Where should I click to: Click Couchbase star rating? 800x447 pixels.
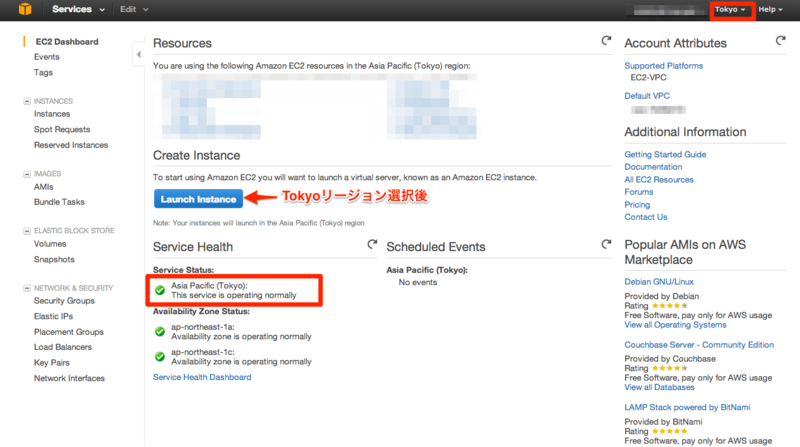[669, 368]
